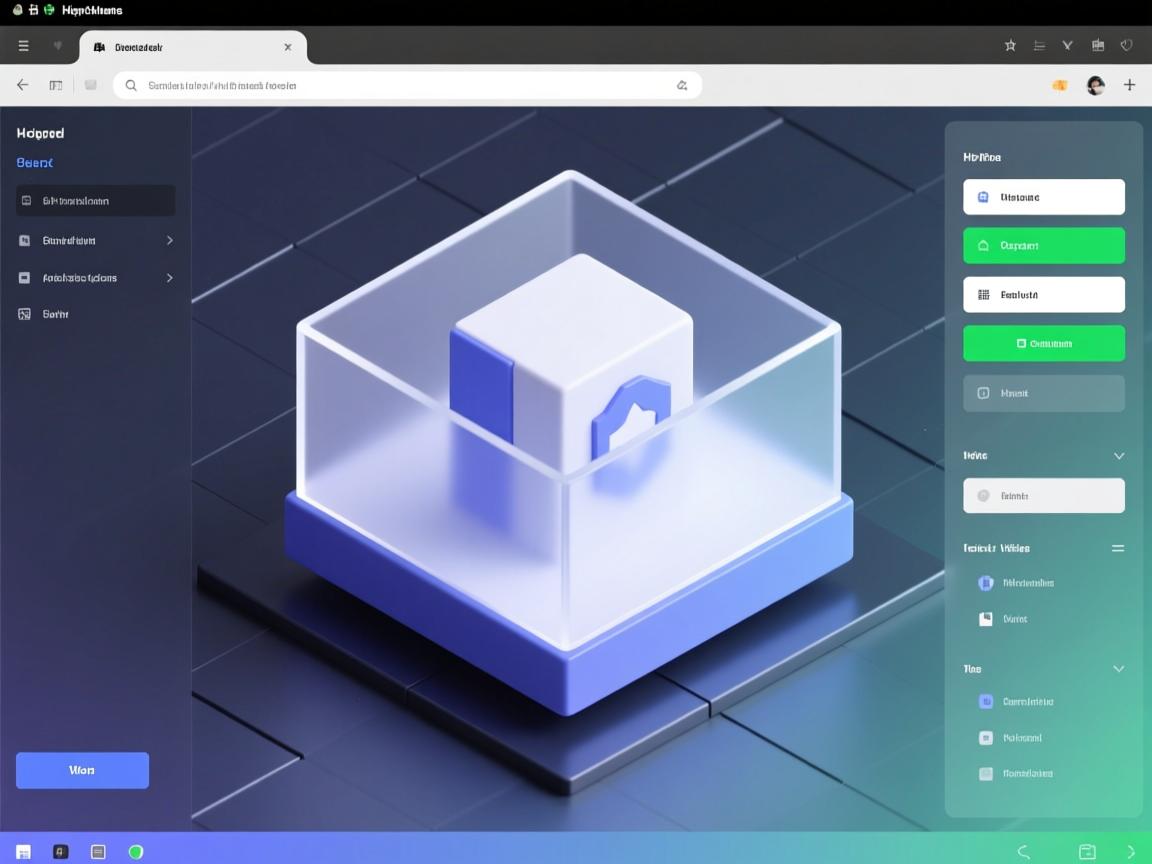
Task: Collapse the Tlos section using its chevron
Action: click(x=1118, y=669)
